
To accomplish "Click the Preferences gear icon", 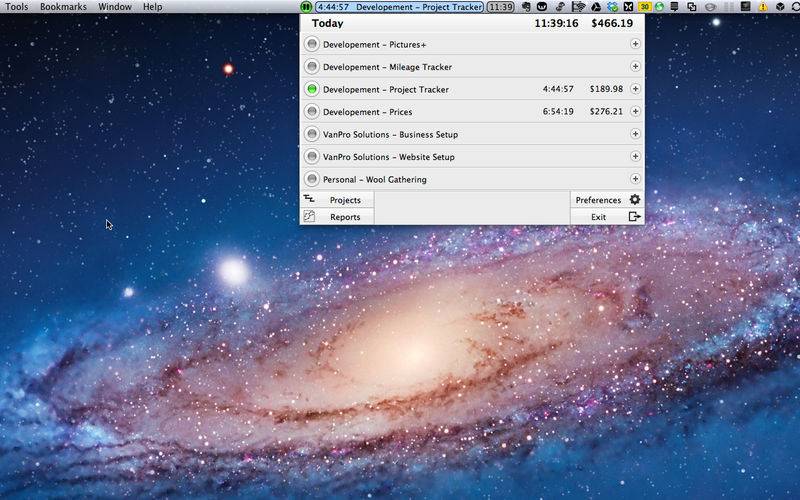I will [x=635, y=199].
